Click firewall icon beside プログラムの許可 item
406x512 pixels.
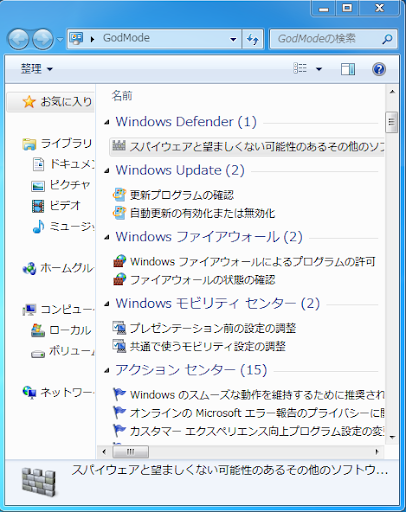(x=119, y=261)
